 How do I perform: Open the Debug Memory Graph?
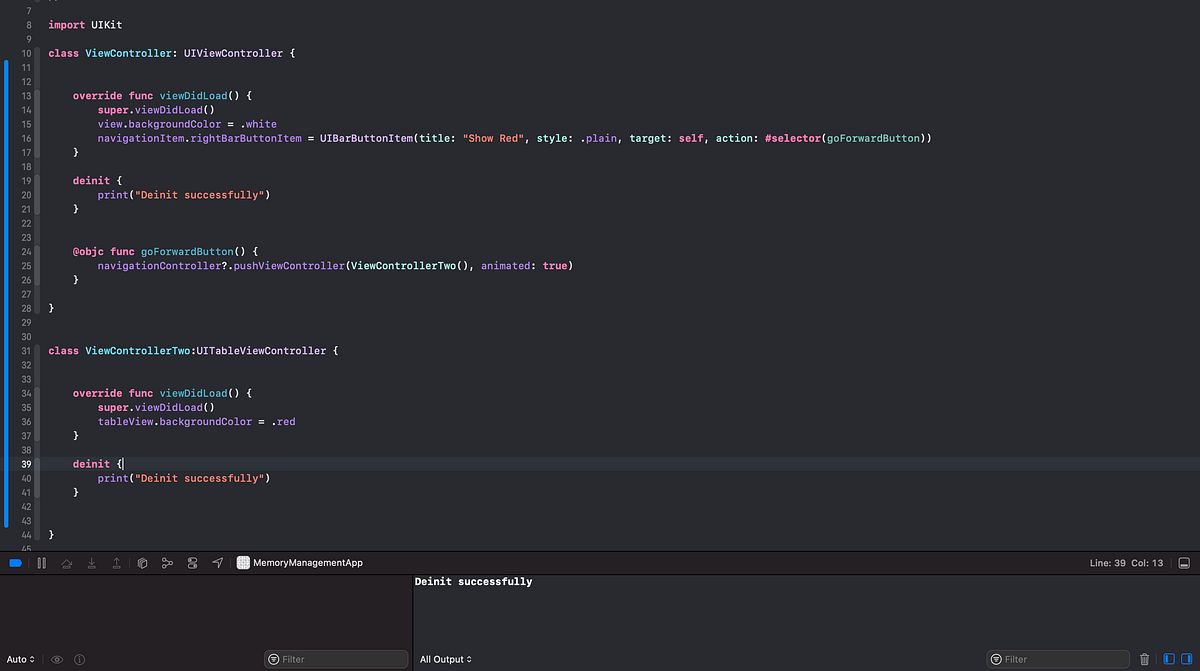coord(167,562)
